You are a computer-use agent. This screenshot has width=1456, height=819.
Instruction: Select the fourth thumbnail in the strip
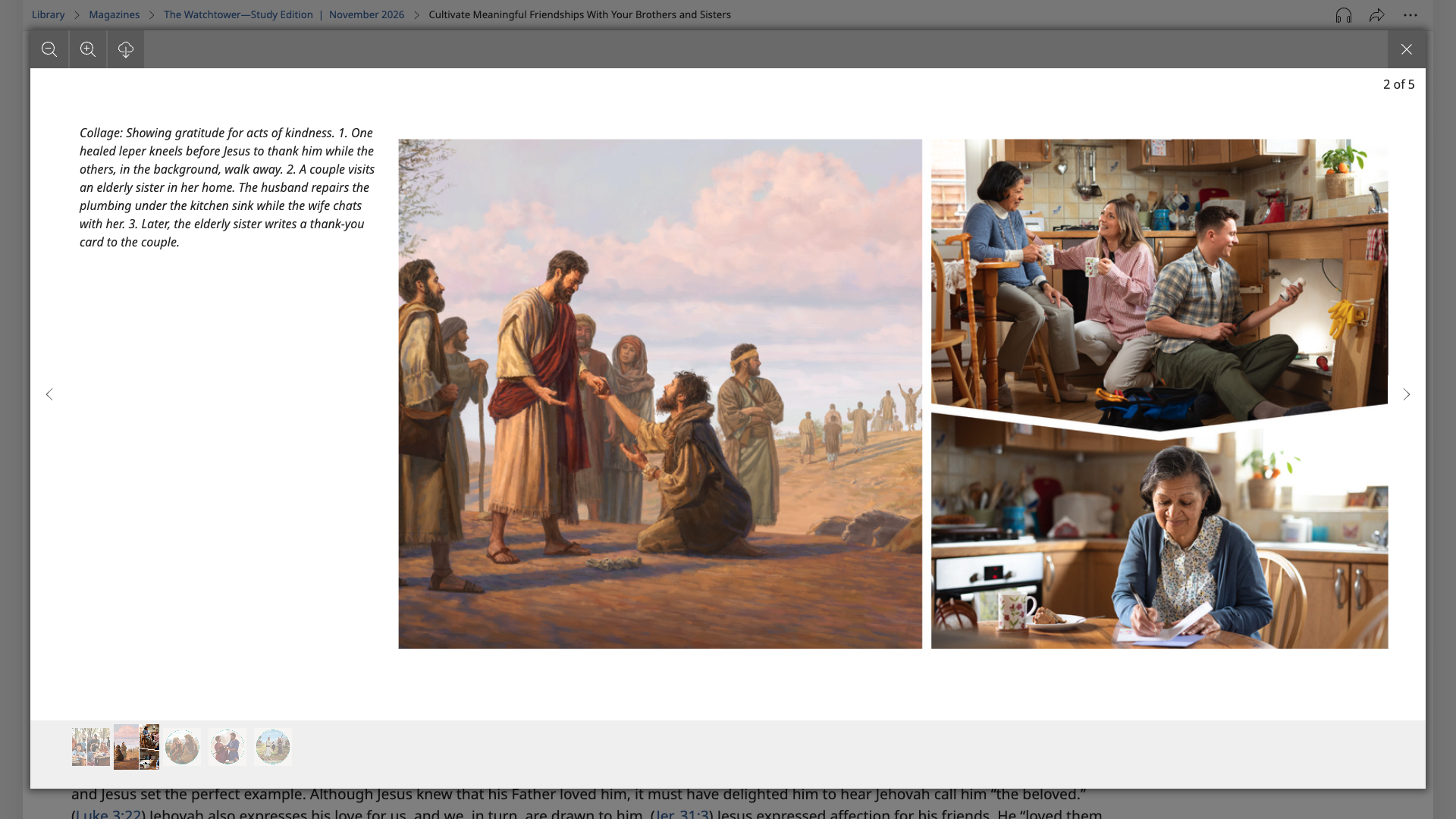tap(227, 747)
